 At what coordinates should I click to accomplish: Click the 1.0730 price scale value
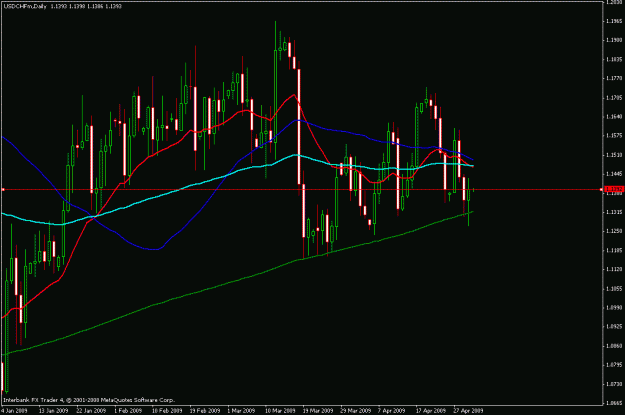point(614,384)
